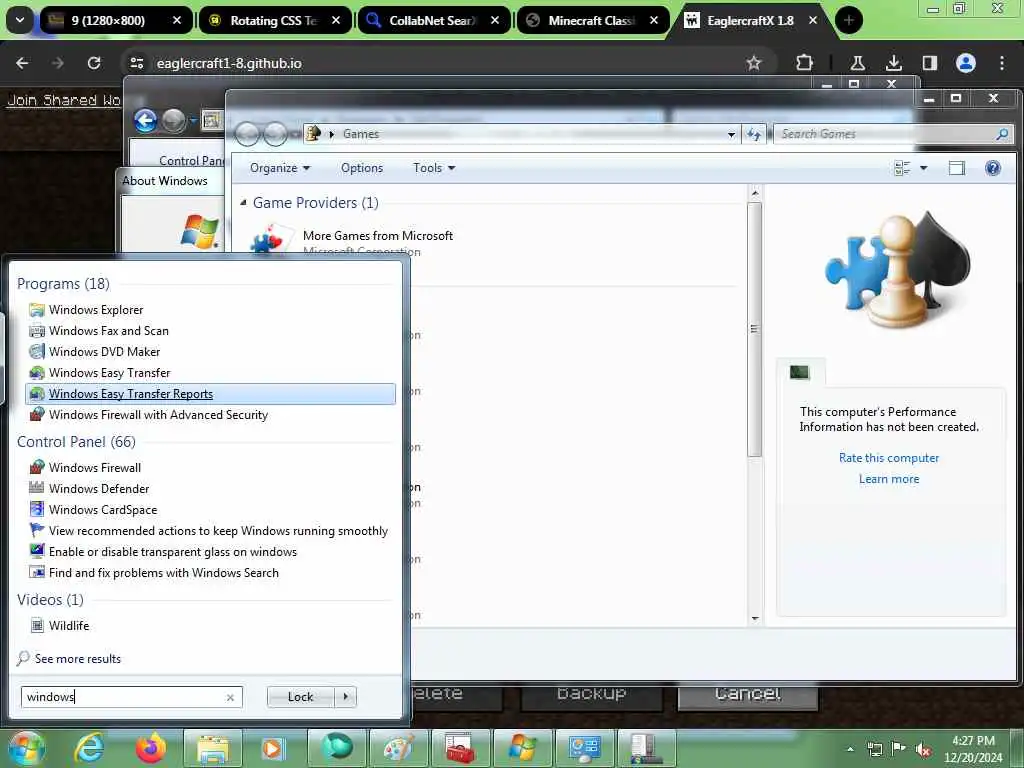This screenshot has width=1024, height=768.
Task: Toggle the preview pane button
Action: pyautogui.click(x=957, y=168)
